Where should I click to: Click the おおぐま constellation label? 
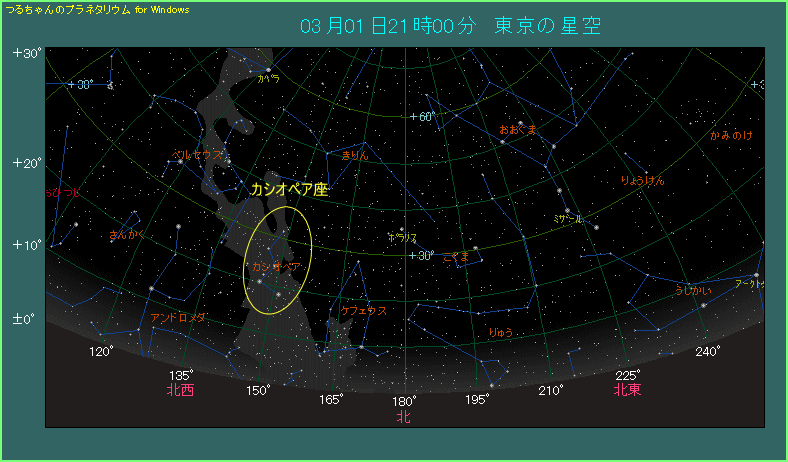click(518, 129)
